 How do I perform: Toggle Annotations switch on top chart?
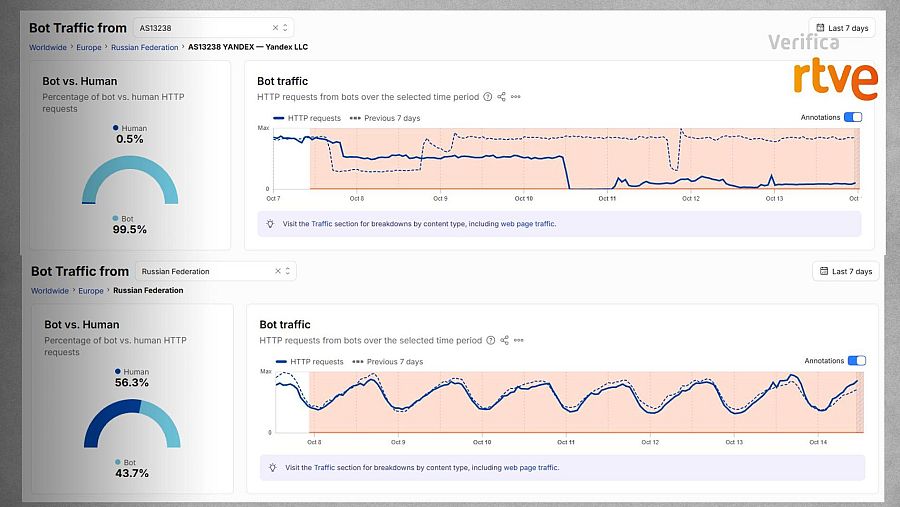[853, 117]
